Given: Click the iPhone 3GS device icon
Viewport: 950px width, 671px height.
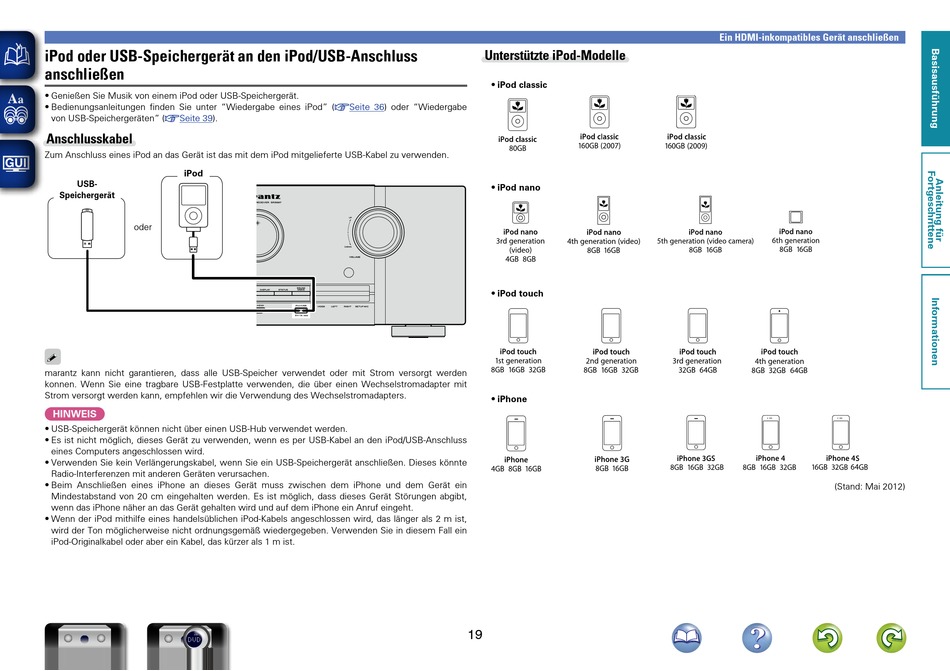Looking at the screenshot, I should click(696, 433).
